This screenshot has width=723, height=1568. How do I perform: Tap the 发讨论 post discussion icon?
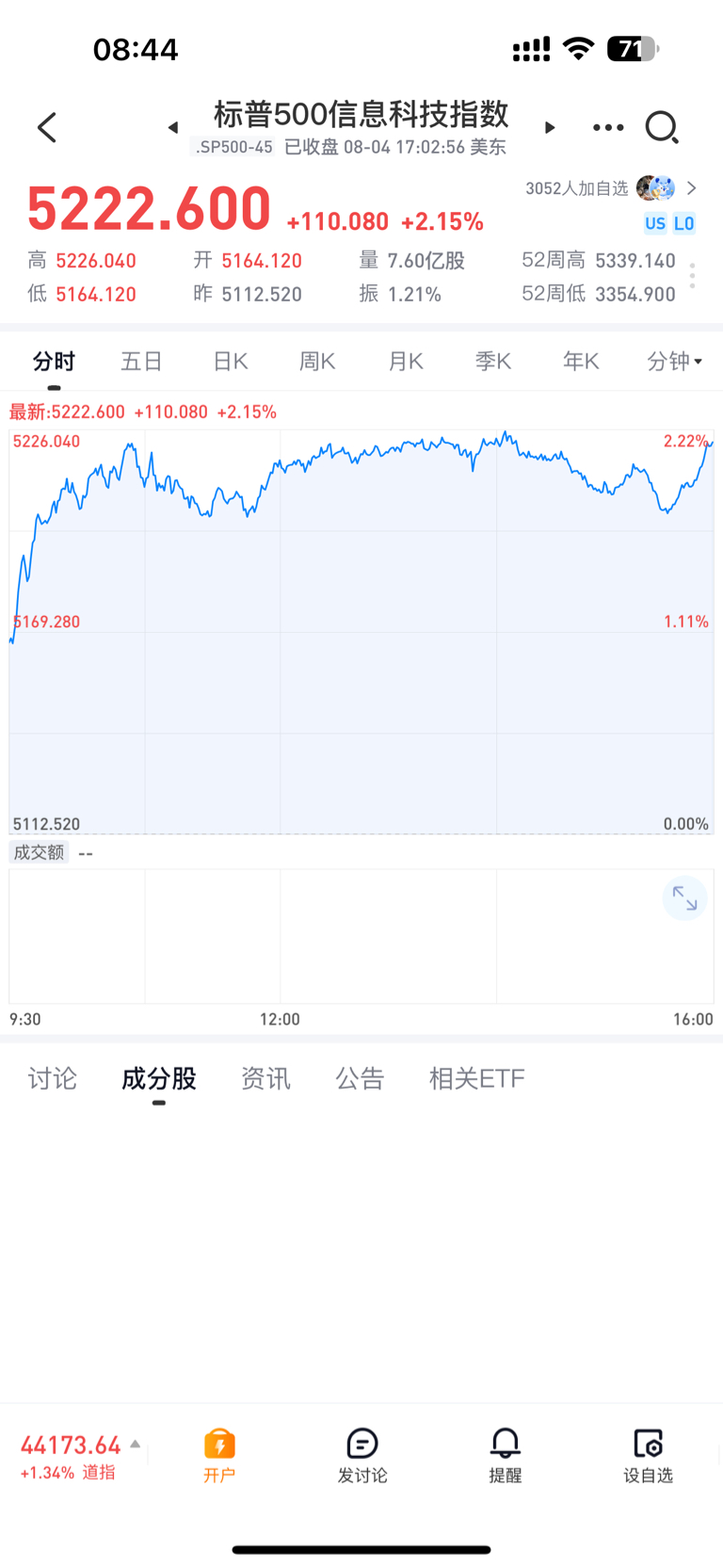click(x=362, y=1455)
